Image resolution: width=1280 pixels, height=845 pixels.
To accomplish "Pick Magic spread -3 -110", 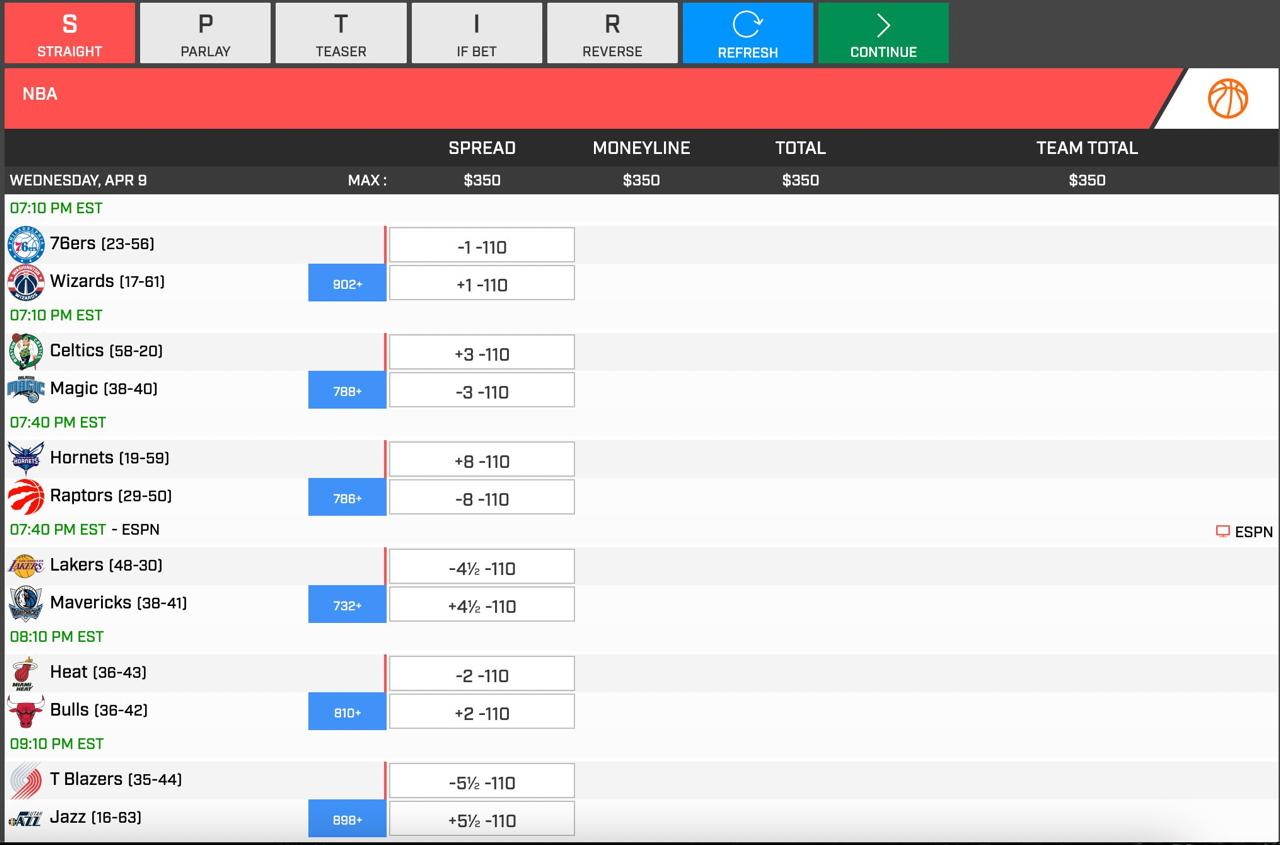I will point(482,391).
